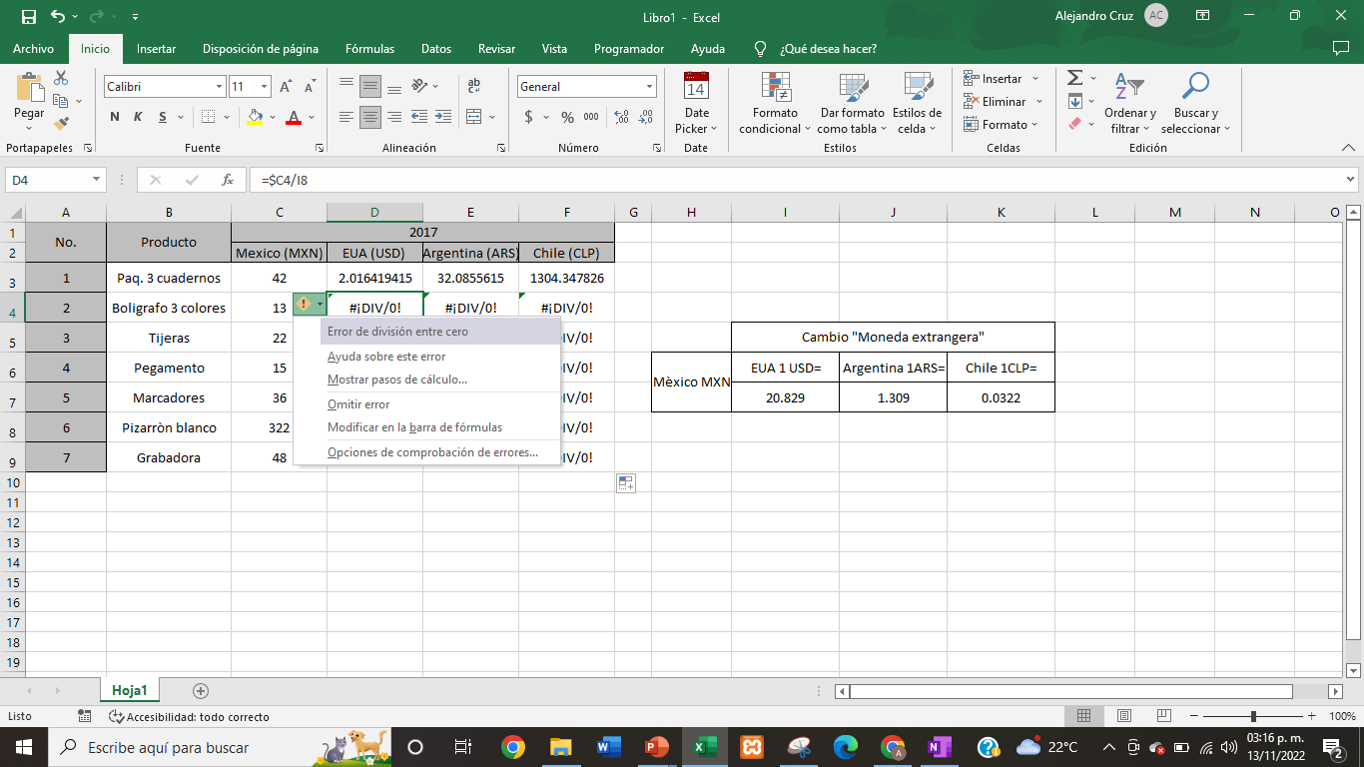The width and height of the screenshot is (1364, 767).
Task: Open the Fórmulas ribbon tab
Action: 369,48
